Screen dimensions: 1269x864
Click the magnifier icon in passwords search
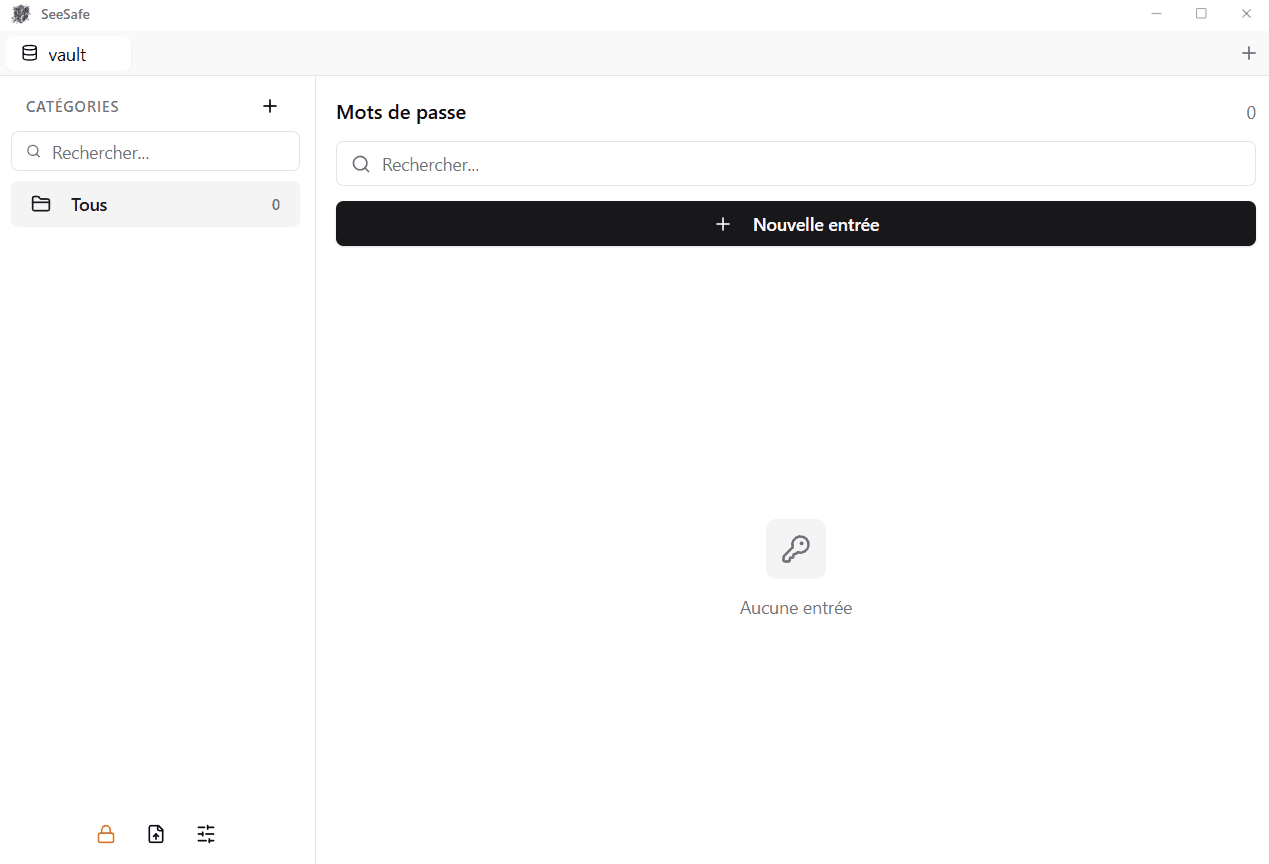361,164
